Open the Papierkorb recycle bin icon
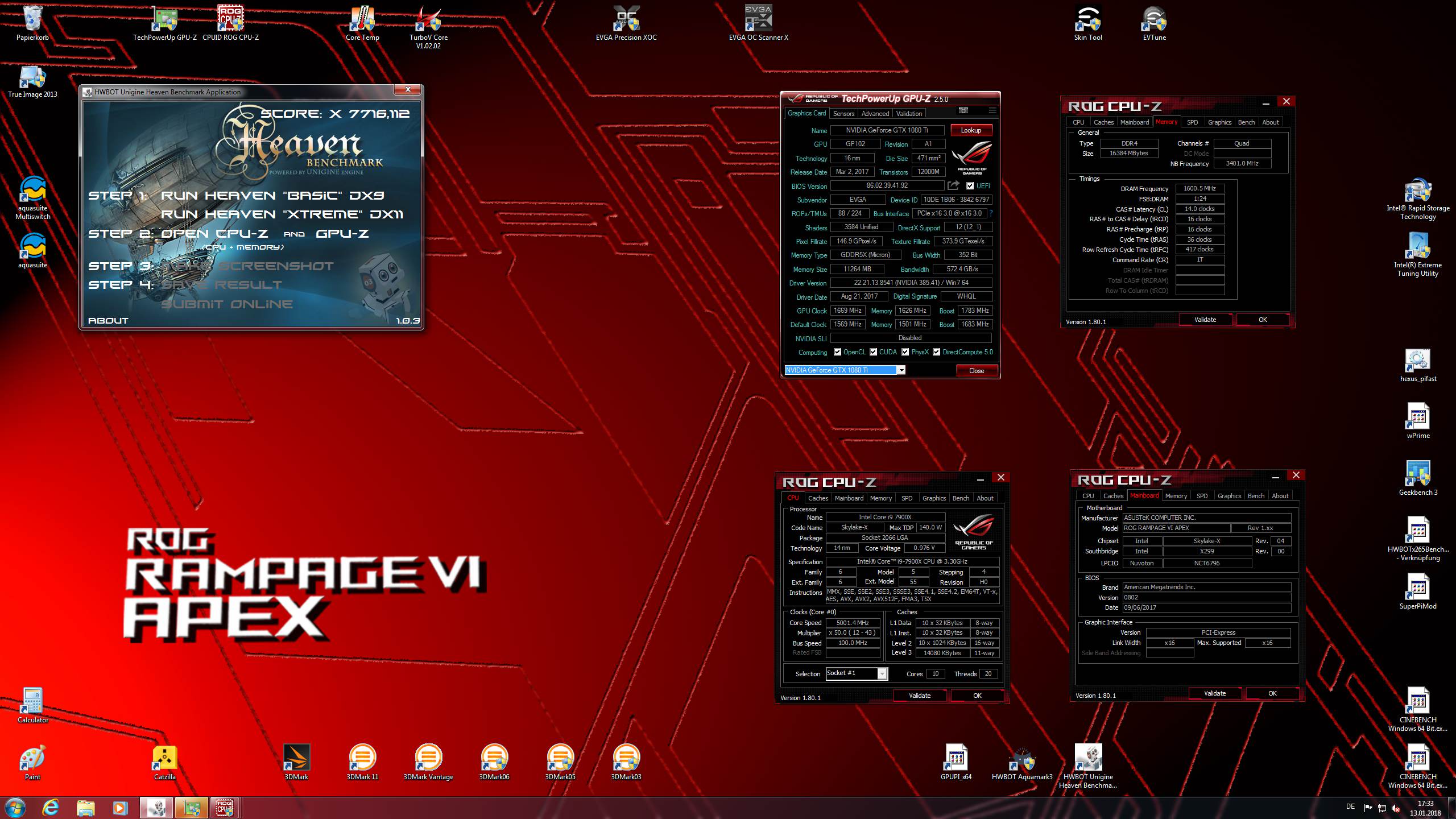Screen dimensions: 1456x819 (x=32, y=23)
